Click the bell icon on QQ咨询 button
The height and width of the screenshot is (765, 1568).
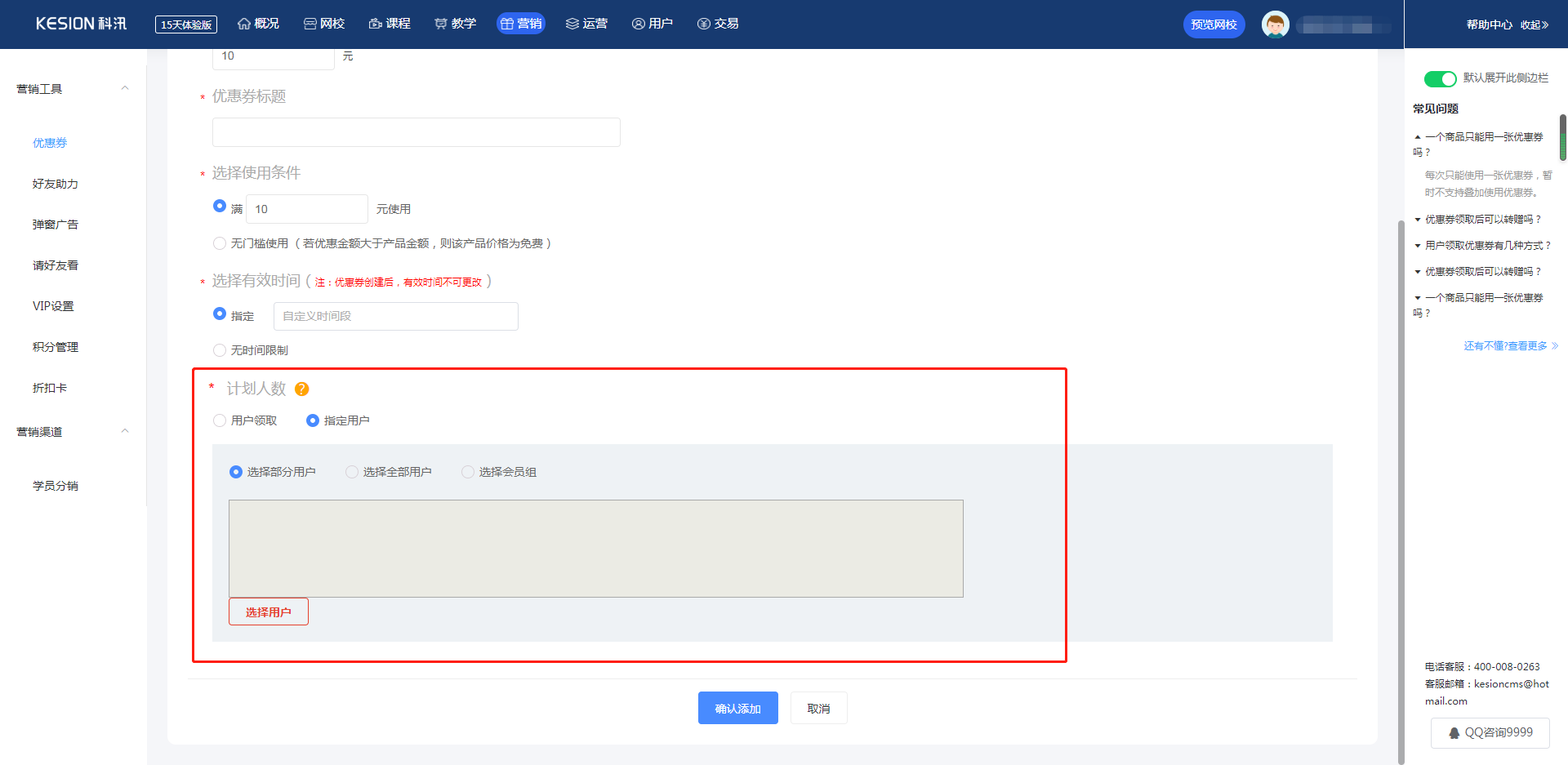pos(1454,733)
